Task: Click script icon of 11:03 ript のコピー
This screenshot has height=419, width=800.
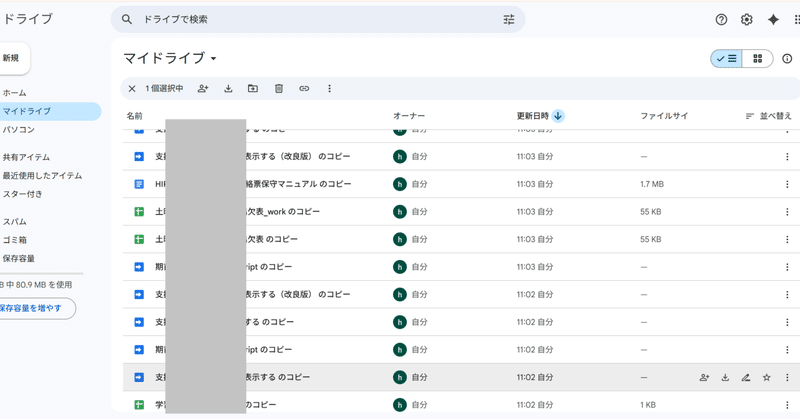Action: pos(139,267)
